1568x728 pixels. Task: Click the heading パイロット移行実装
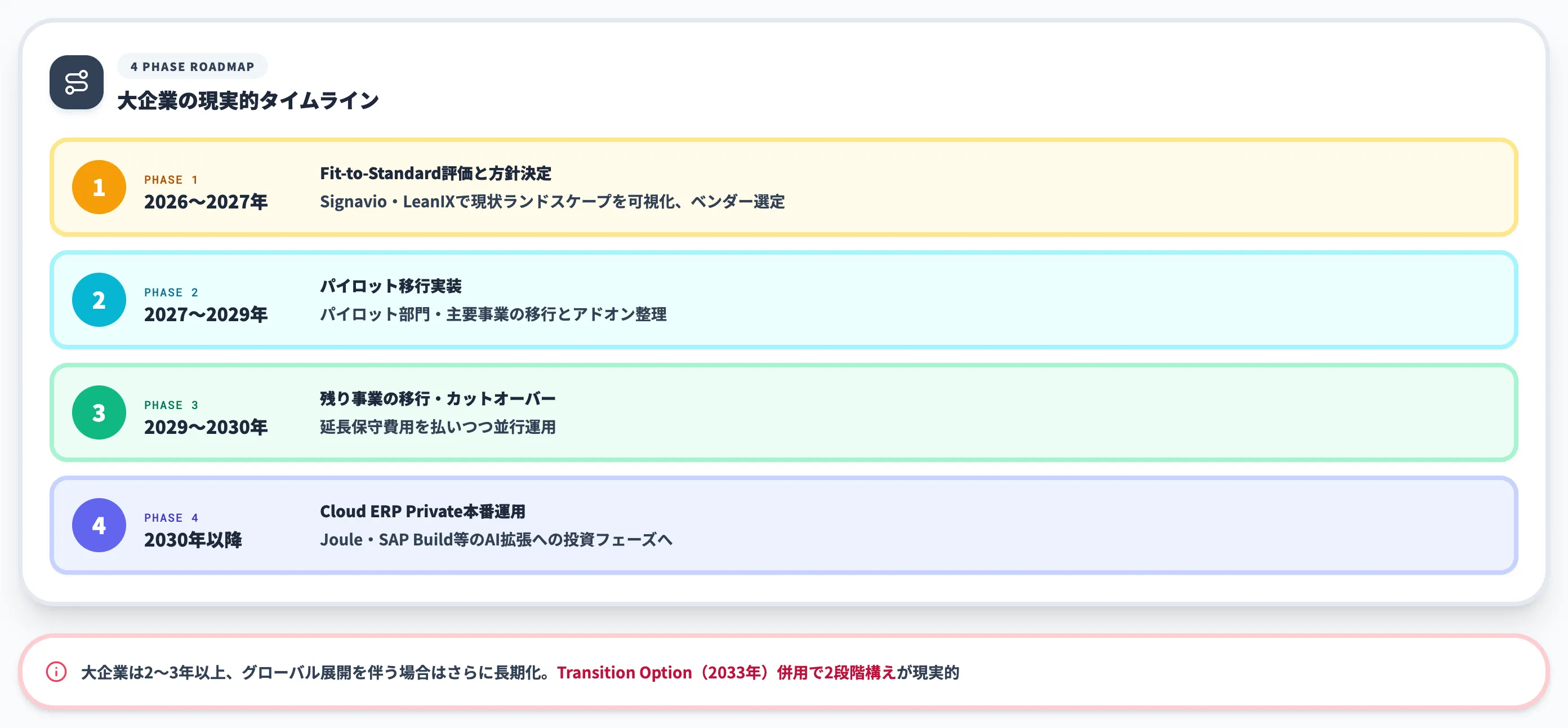391,286
